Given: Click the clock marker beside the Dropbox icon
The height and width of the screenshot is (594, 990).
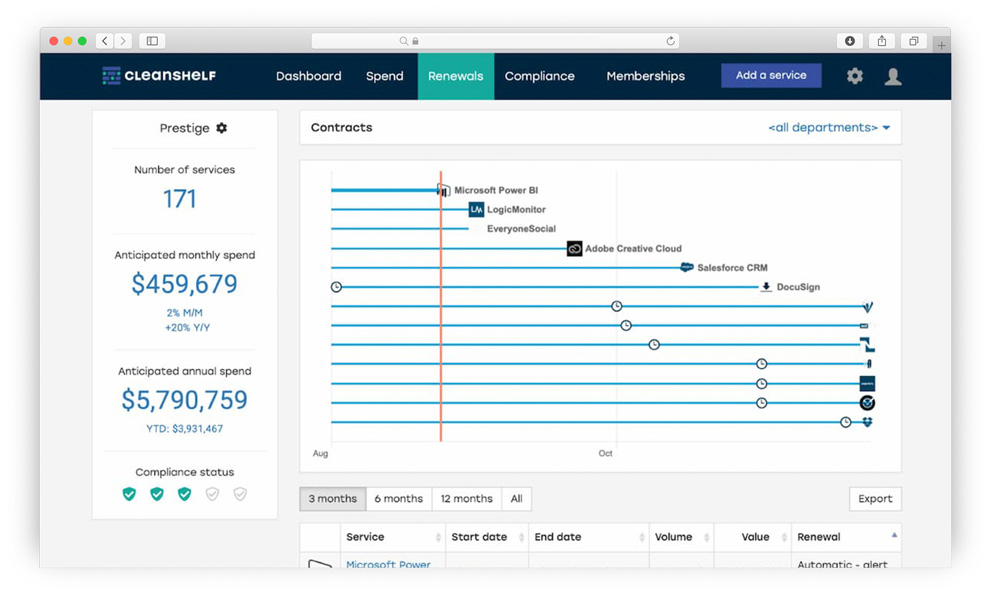Looking at the screenshot, I should 845,422.
